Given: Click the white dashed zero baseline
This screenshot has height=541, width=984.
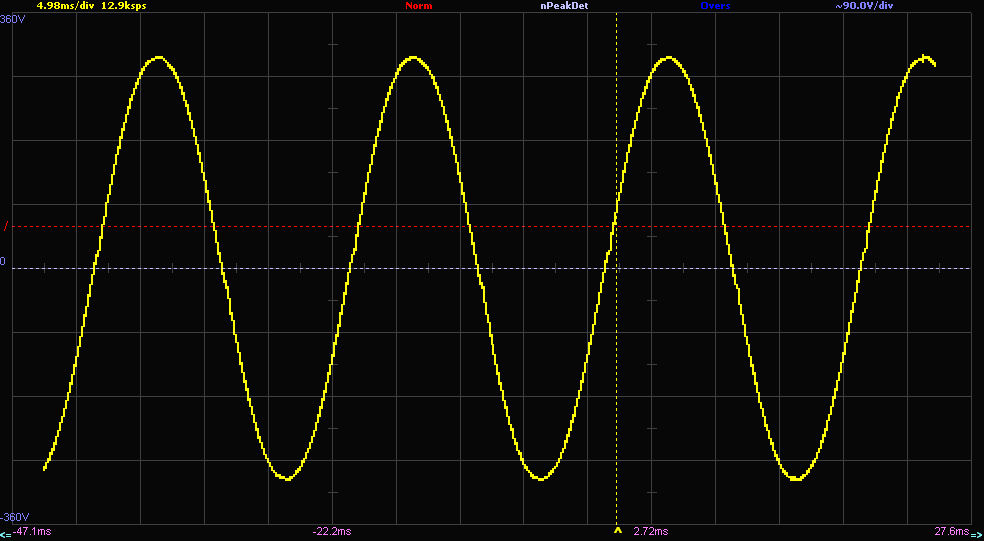Looking at the screenshot, I should click(x=491, y=269).
